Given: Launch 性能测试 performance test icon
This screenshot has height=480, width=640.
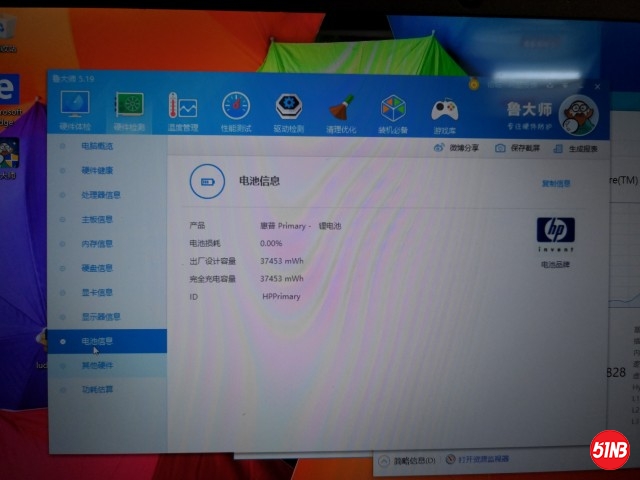Looking at the screenshot, I should [236, 112].
